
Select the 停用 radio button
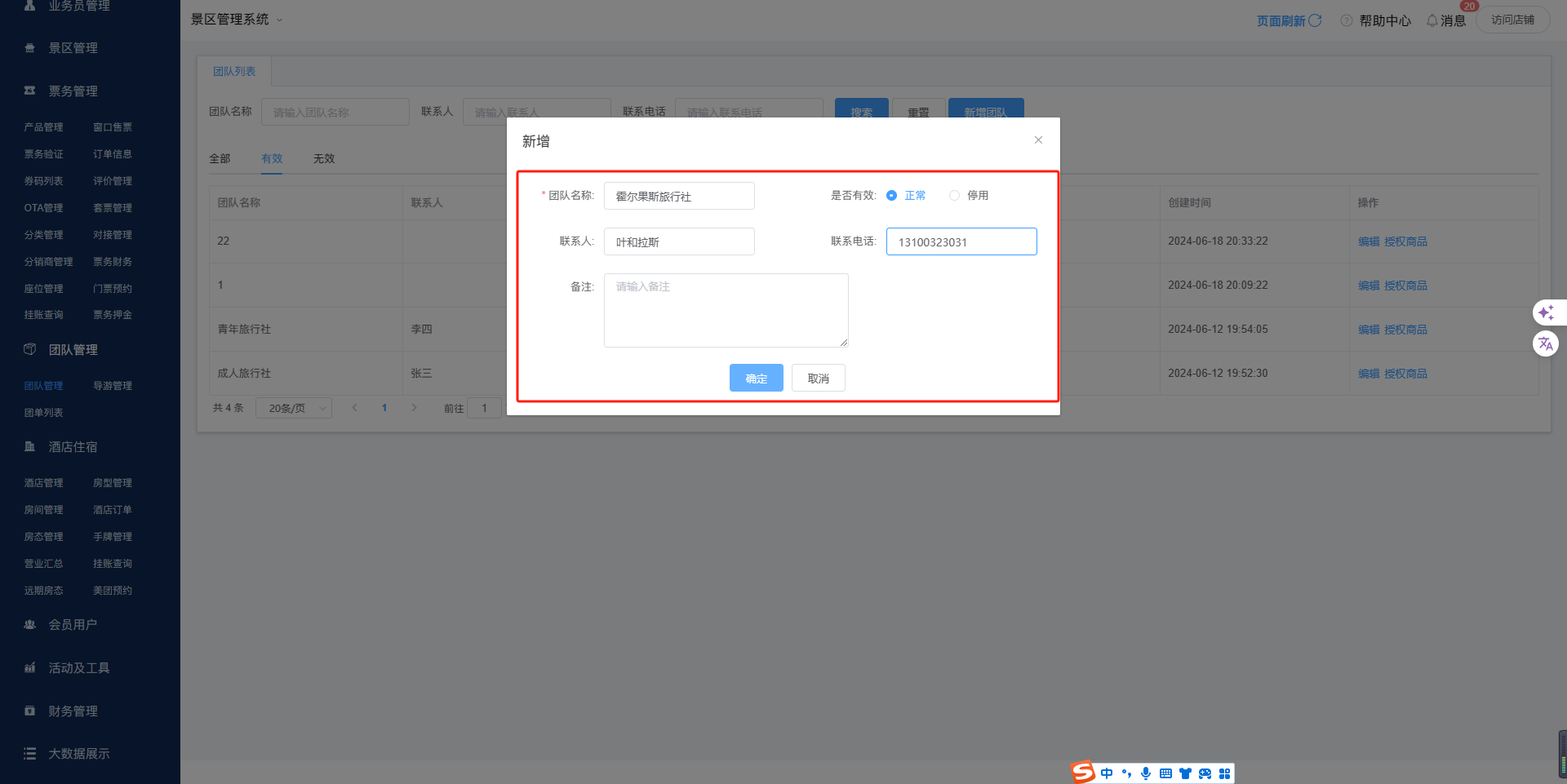[954, 196]
